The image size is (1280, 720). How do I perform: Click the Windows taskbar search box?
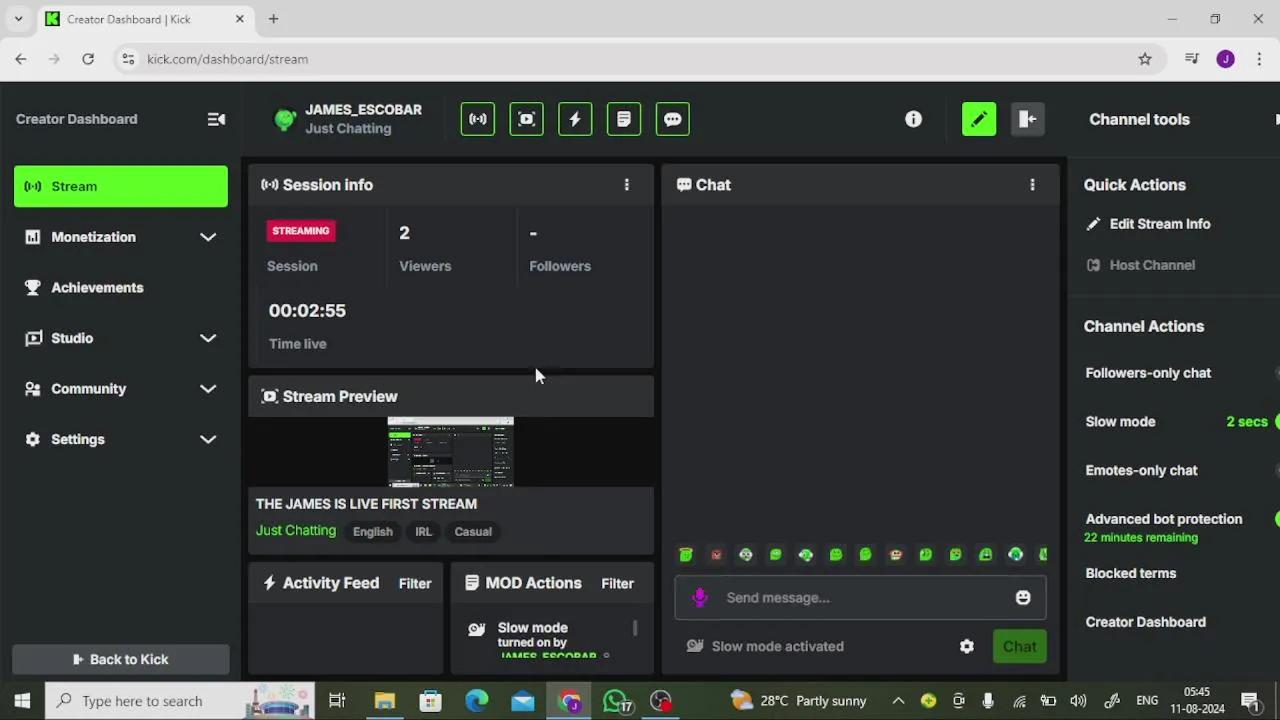180,701
